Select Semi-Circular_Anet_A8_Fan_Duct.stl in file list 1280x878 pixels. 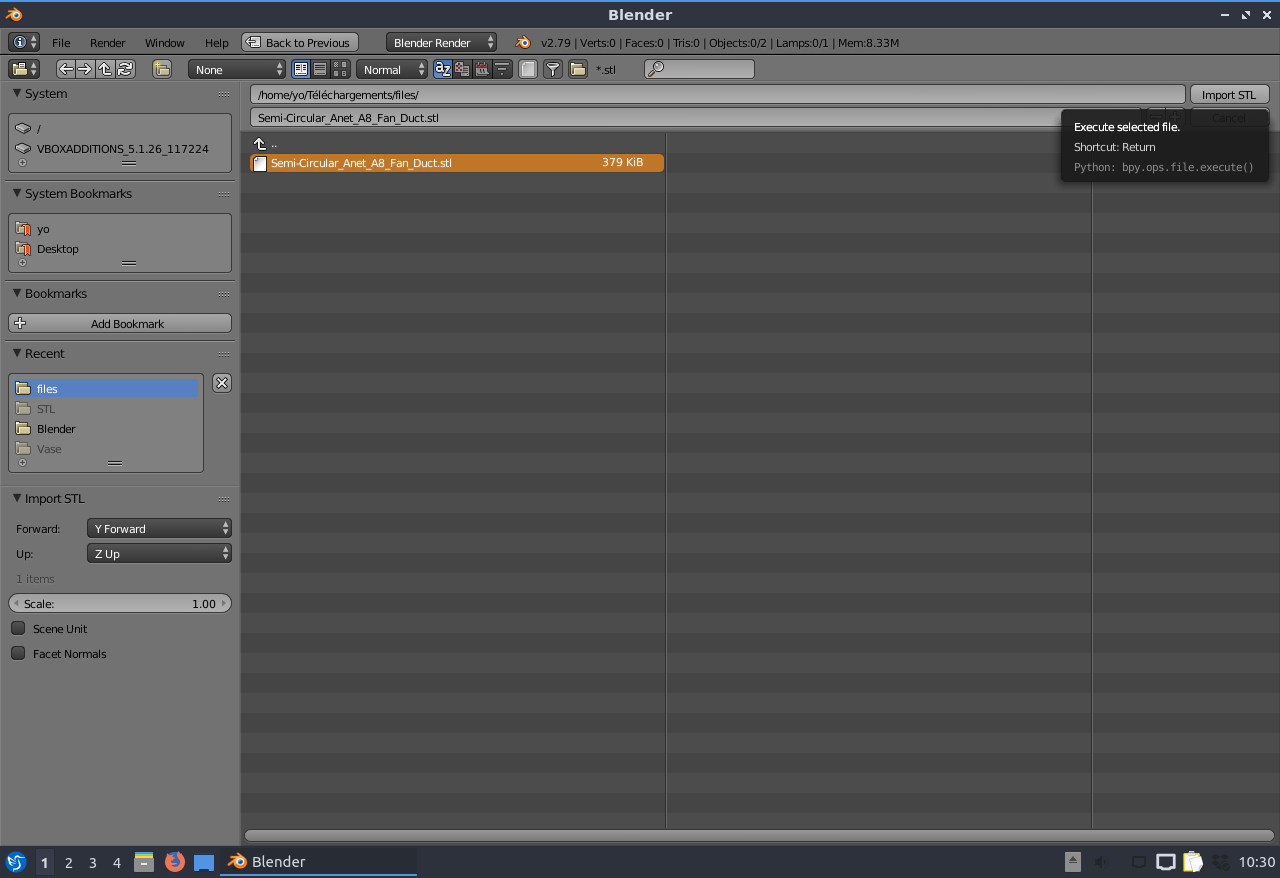pyautogui.click(x=457, y=162)
